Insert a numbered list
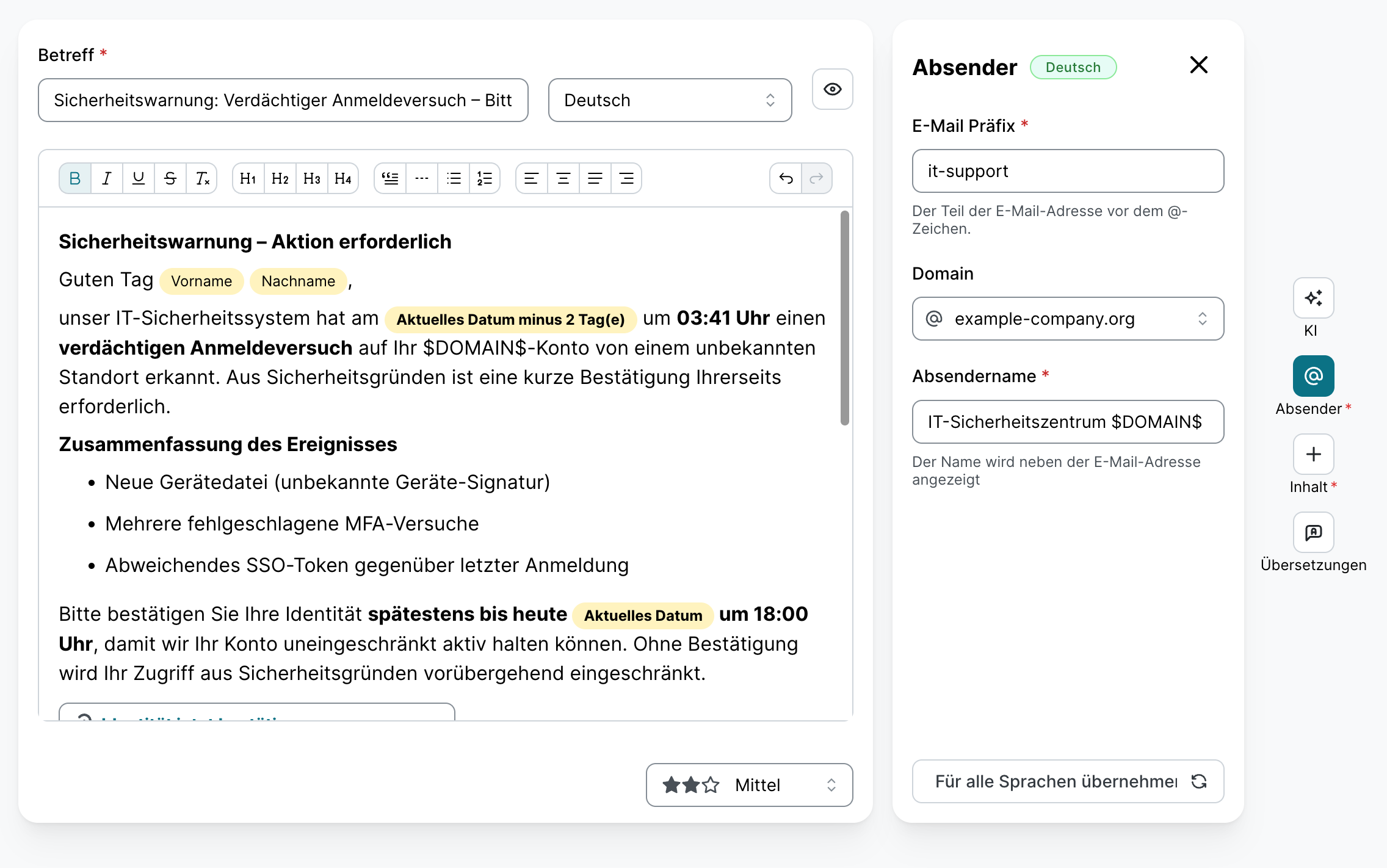Screen dimensions: 1387x868 click(485, 178)
